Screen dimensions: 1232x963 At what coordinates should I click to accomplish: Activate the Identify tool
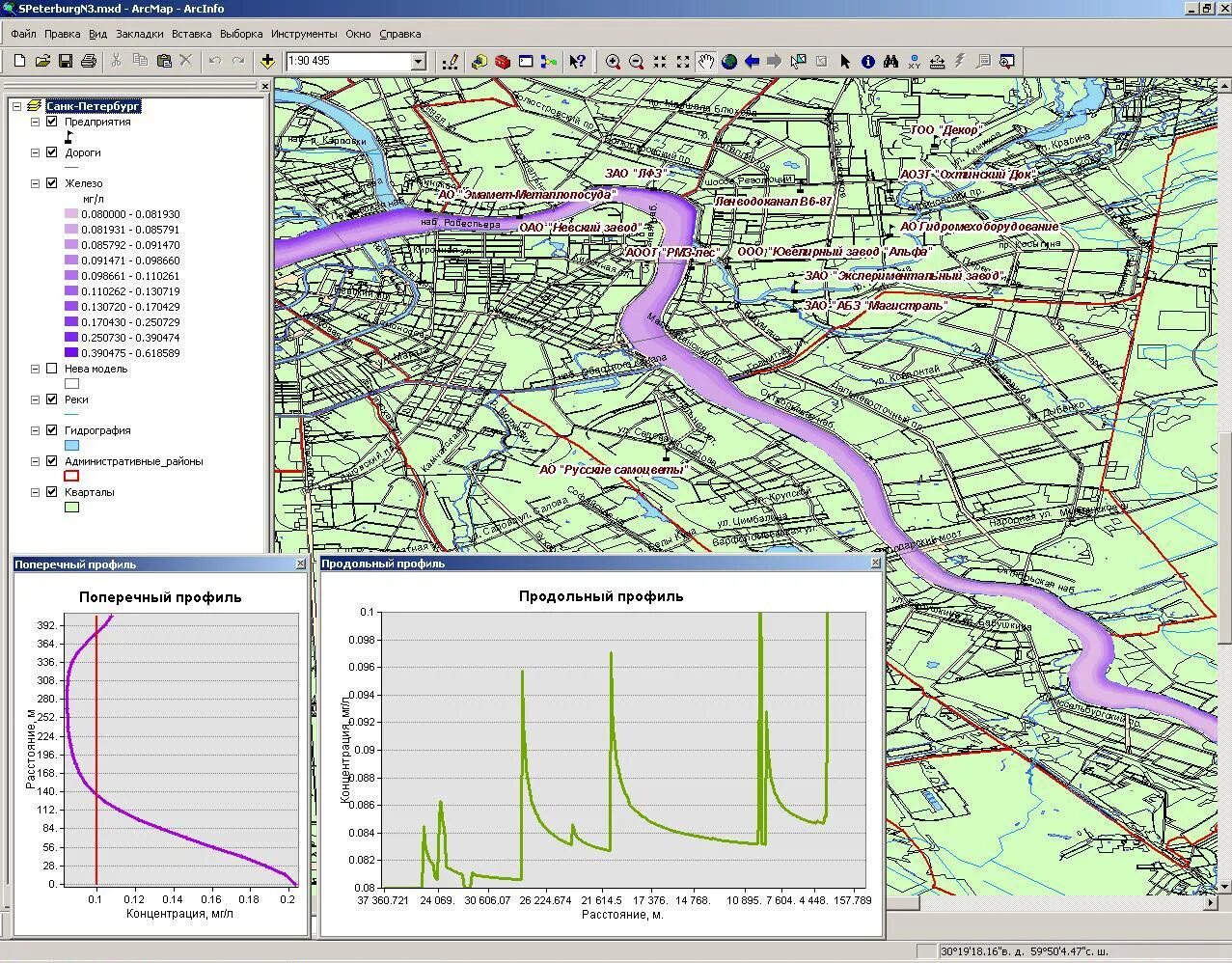click(x=868, y=61)
